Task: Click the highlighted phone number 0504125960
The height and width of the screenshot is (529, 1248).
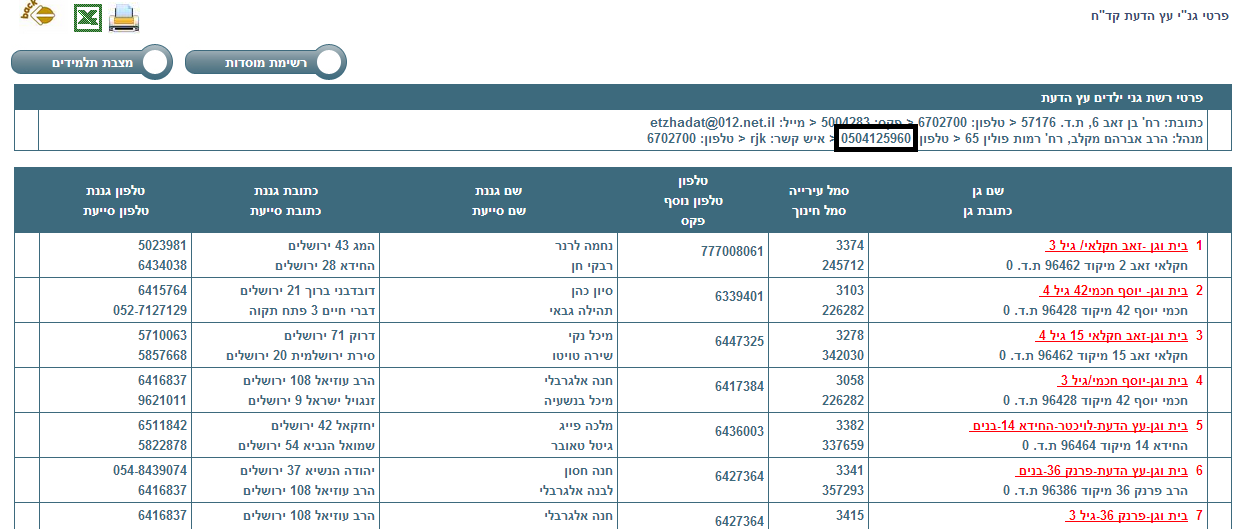Action: tap(876, 138)
